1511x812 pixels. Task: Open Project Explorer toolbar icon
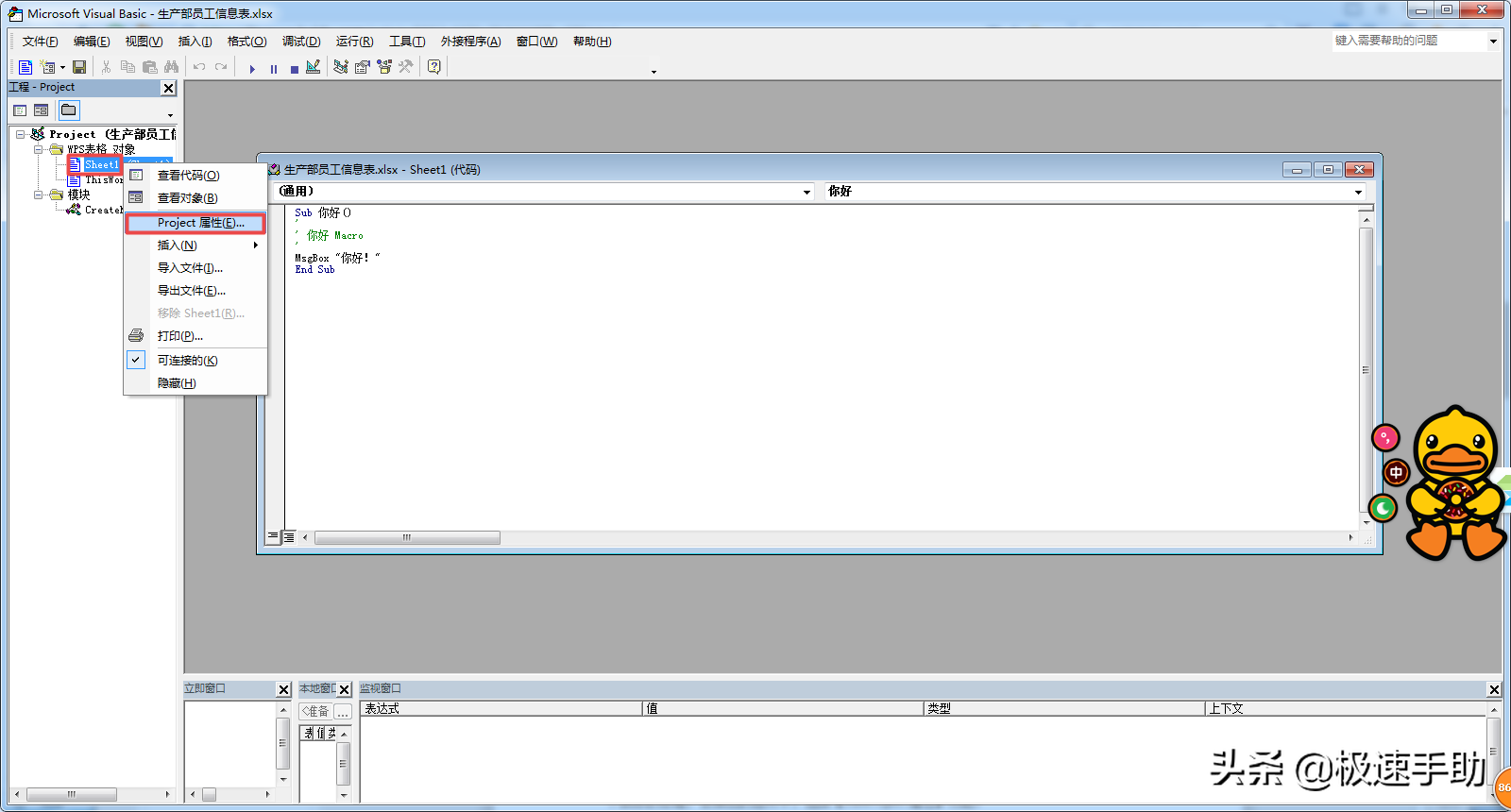click(341, 67)
